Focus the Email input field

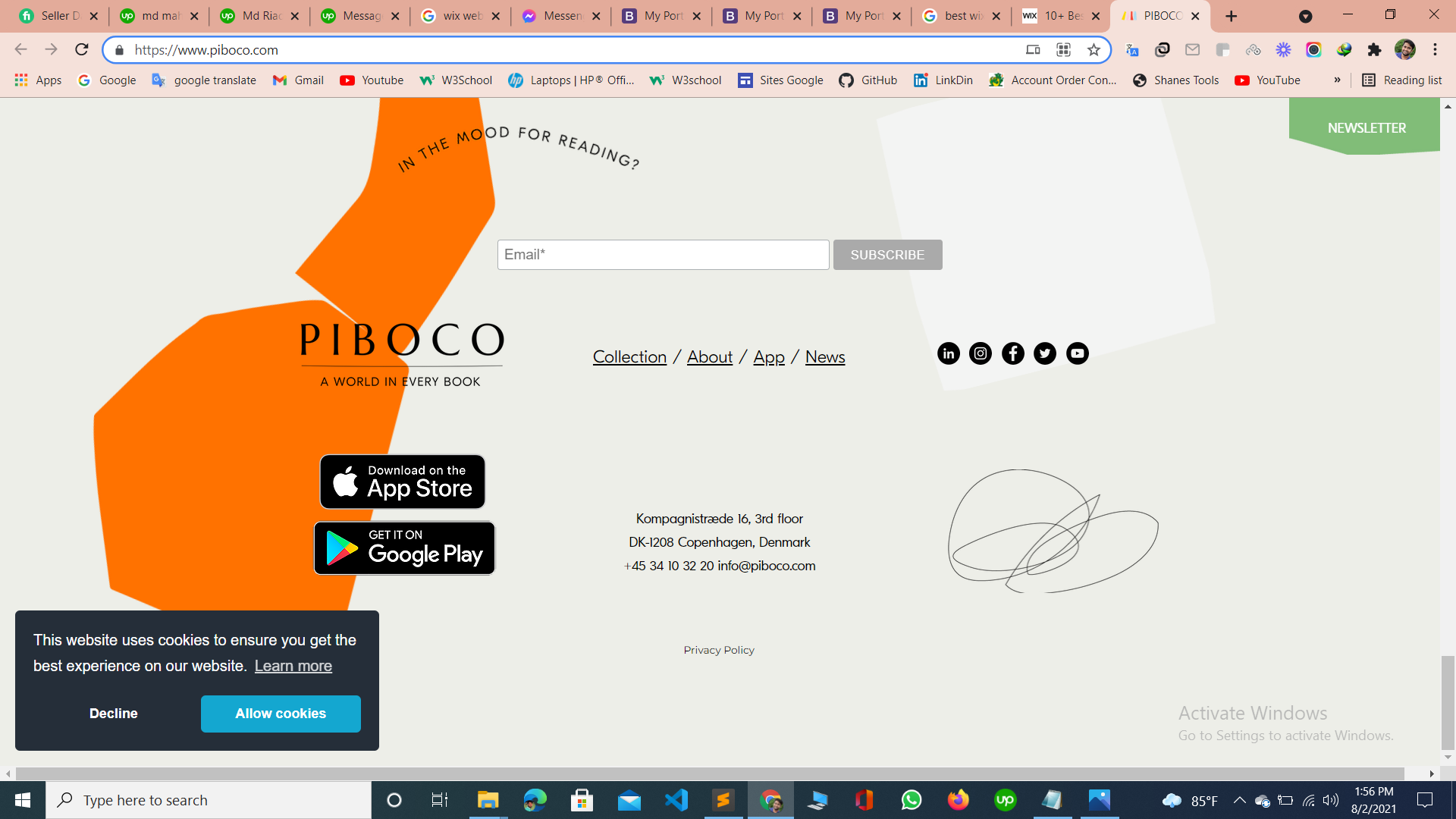(x=663, y=255)
